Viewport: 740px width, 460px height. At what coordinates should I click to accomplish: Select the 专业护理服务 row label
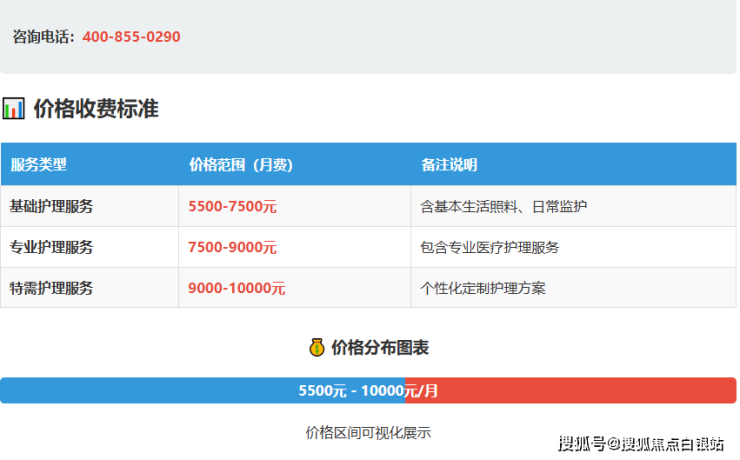[x=51, y=247]
